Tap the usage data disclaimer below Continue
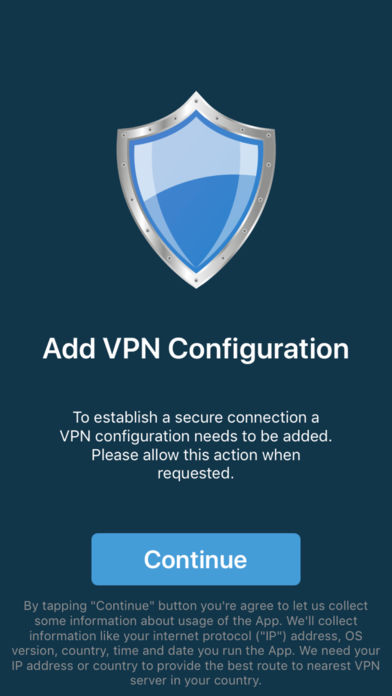This screenshot has width=392, height=696. pos(196,643)
